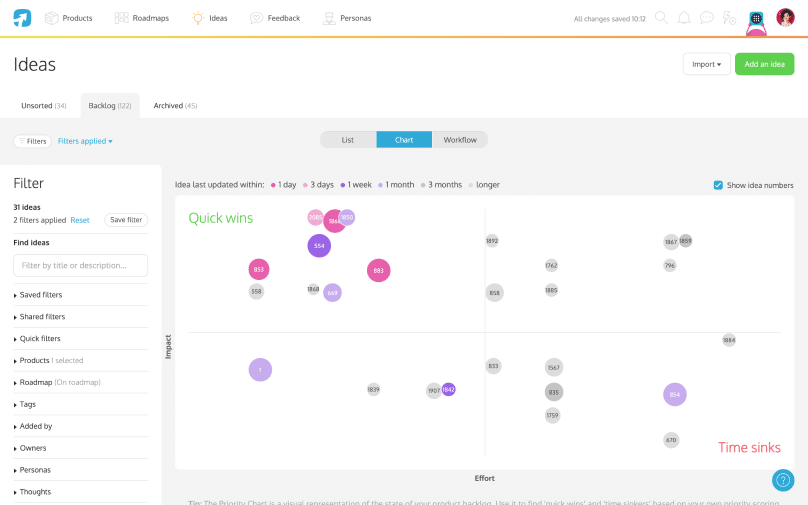Open the chat bubble icon

click(707, 18)
